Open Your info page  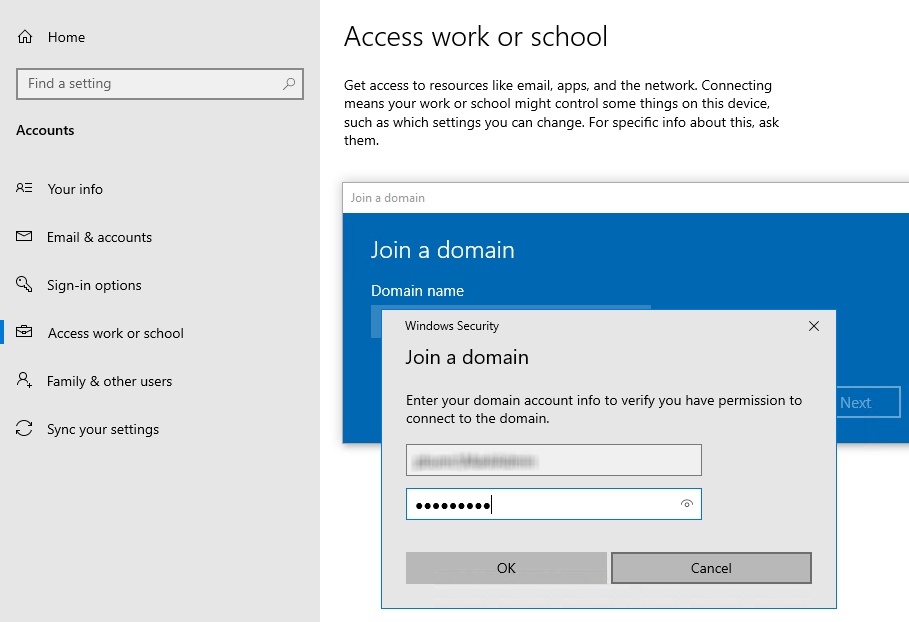click(x=75, y=189)
